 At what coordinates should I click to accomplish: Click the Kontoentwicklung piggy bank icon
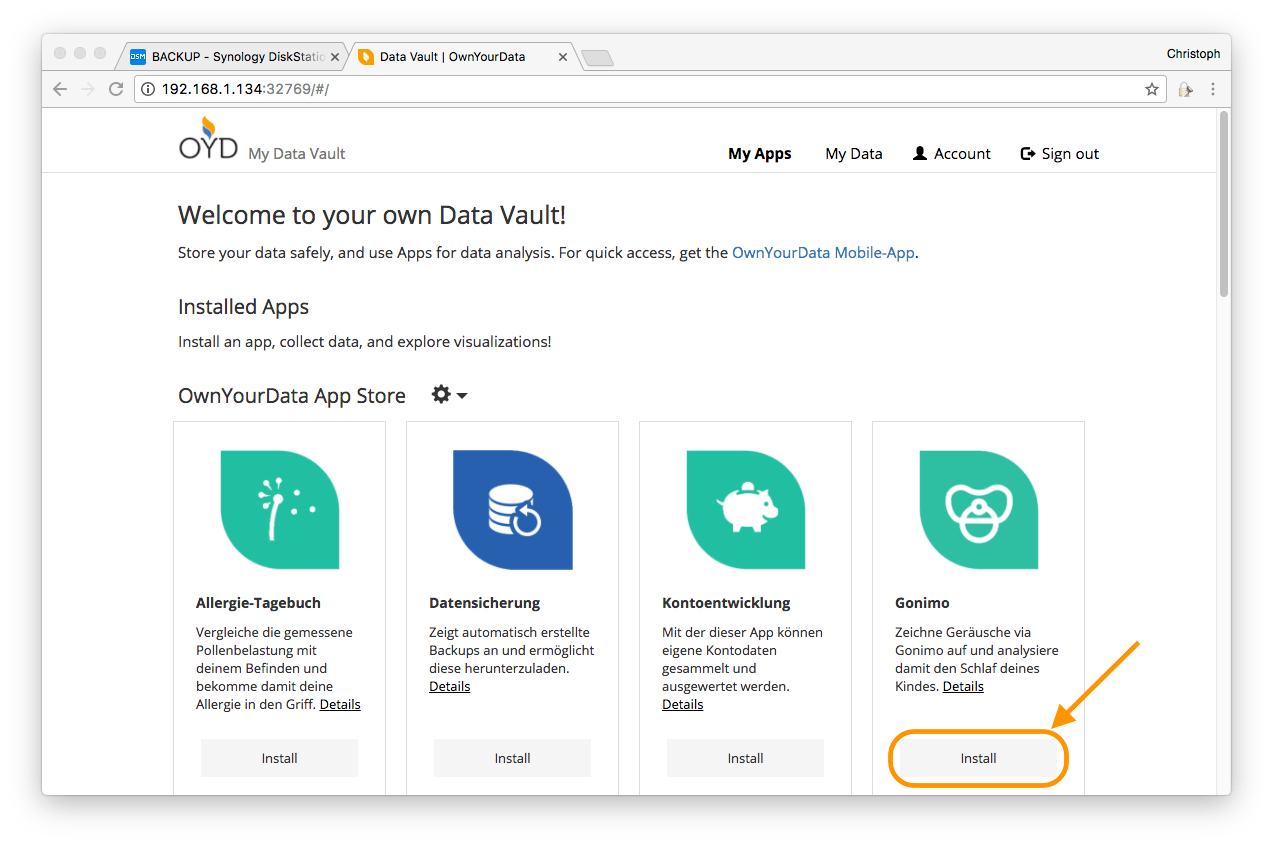click(x=746, y=509)
